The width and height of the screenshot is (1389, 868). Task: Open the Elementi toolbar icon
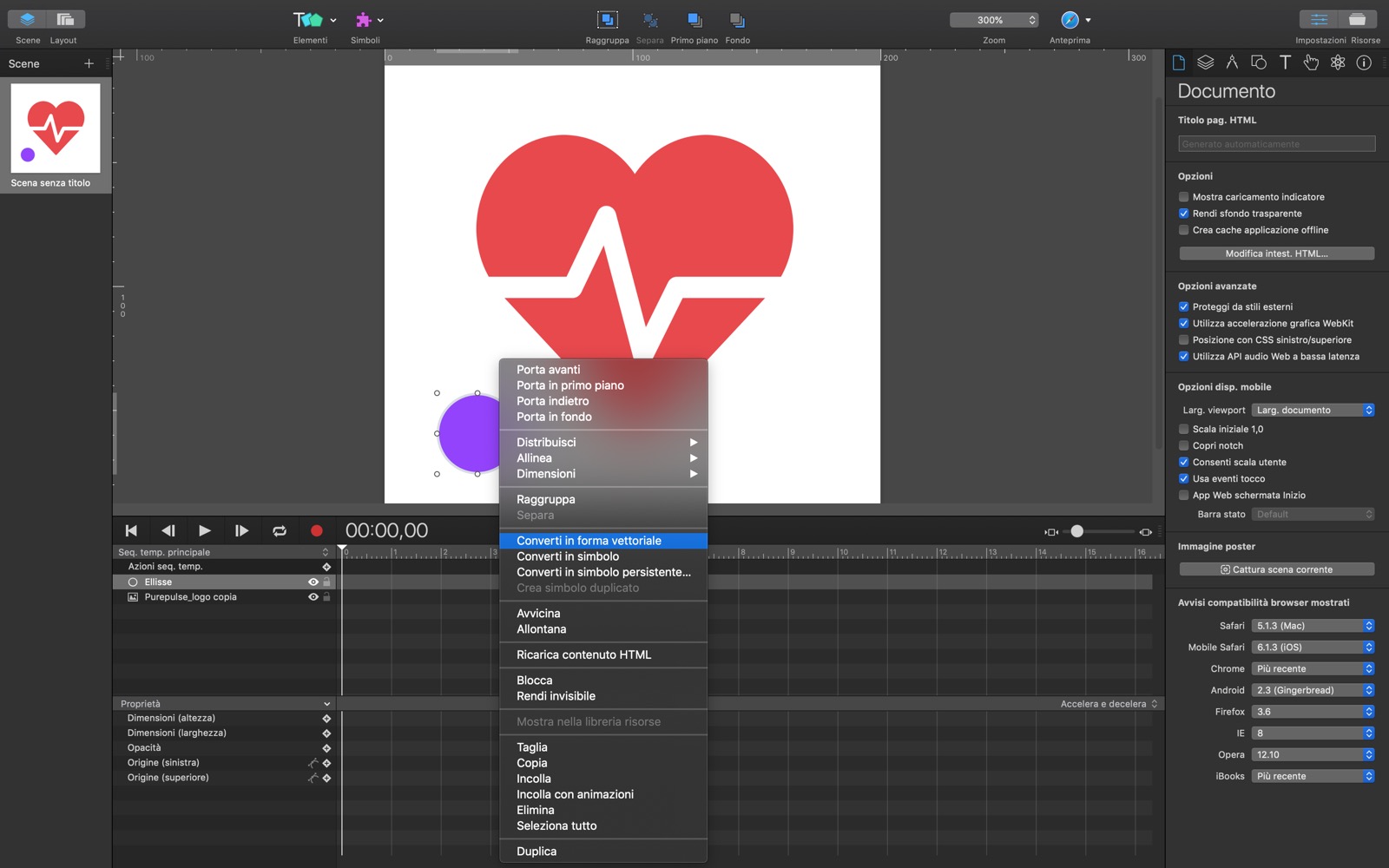click(x=308, y=20)
